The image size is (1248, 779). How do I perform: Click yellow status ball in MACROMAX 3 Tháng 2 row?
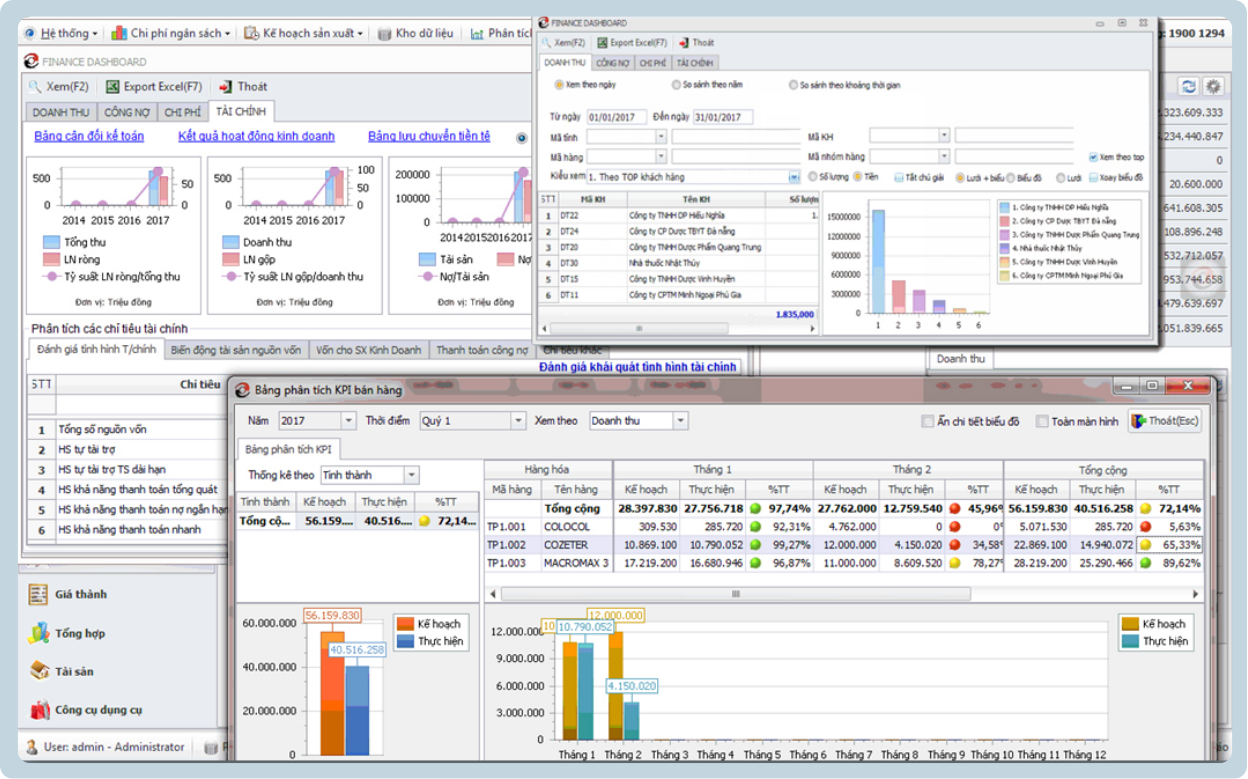[953, 563]
